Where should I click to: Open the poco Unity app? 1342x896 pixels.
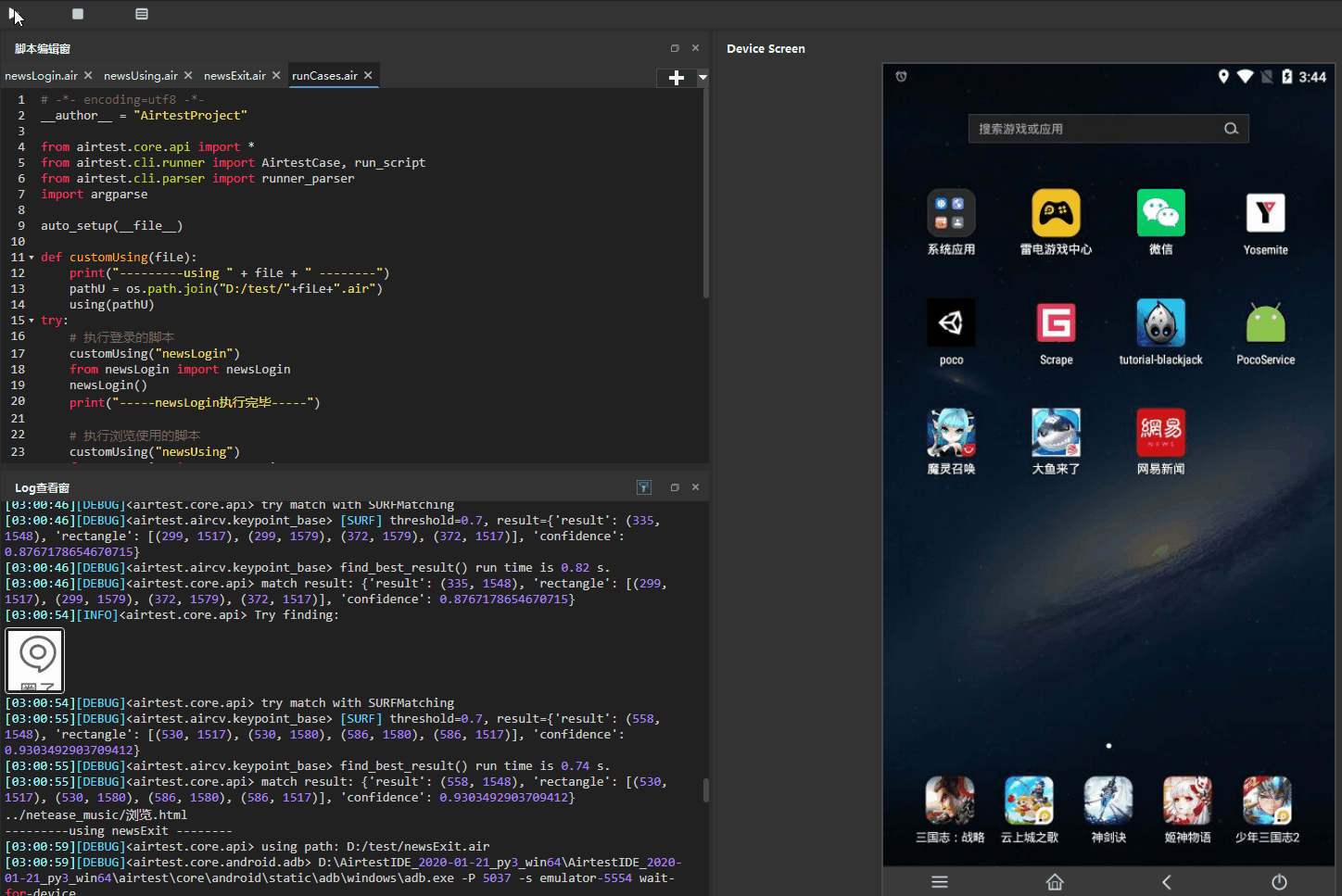[x=951, y=323]
